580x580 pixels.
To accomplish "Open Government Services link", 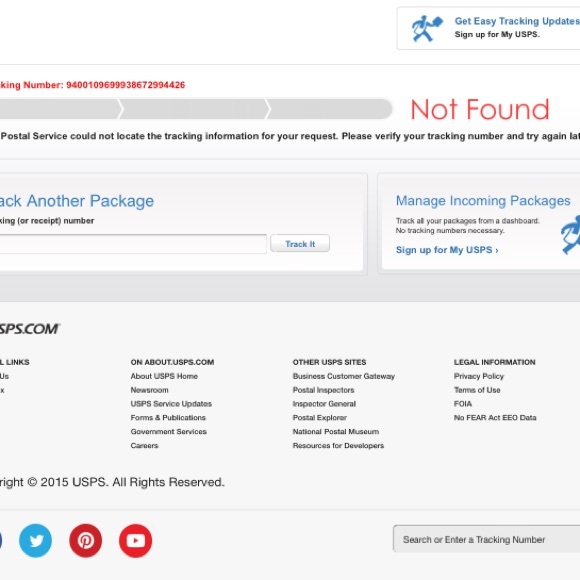I will pyautogui.click(x=168, y=432).
